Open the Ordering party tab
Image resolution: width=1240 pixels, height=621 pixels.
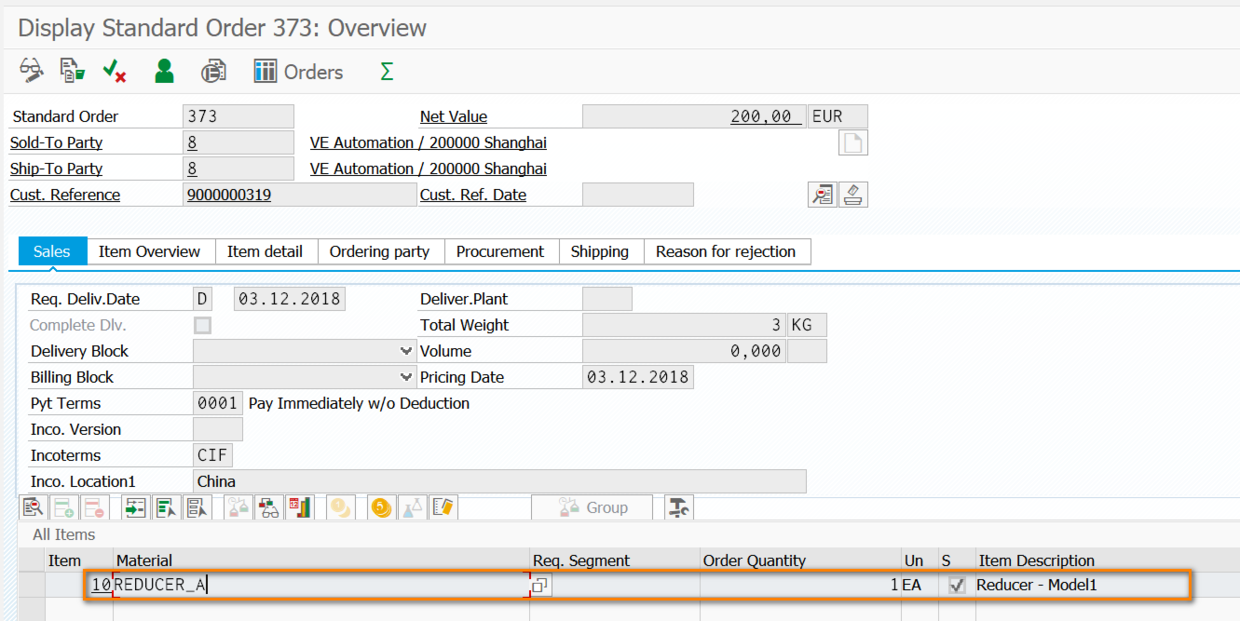pyautogui.click(x=380, y=252)
